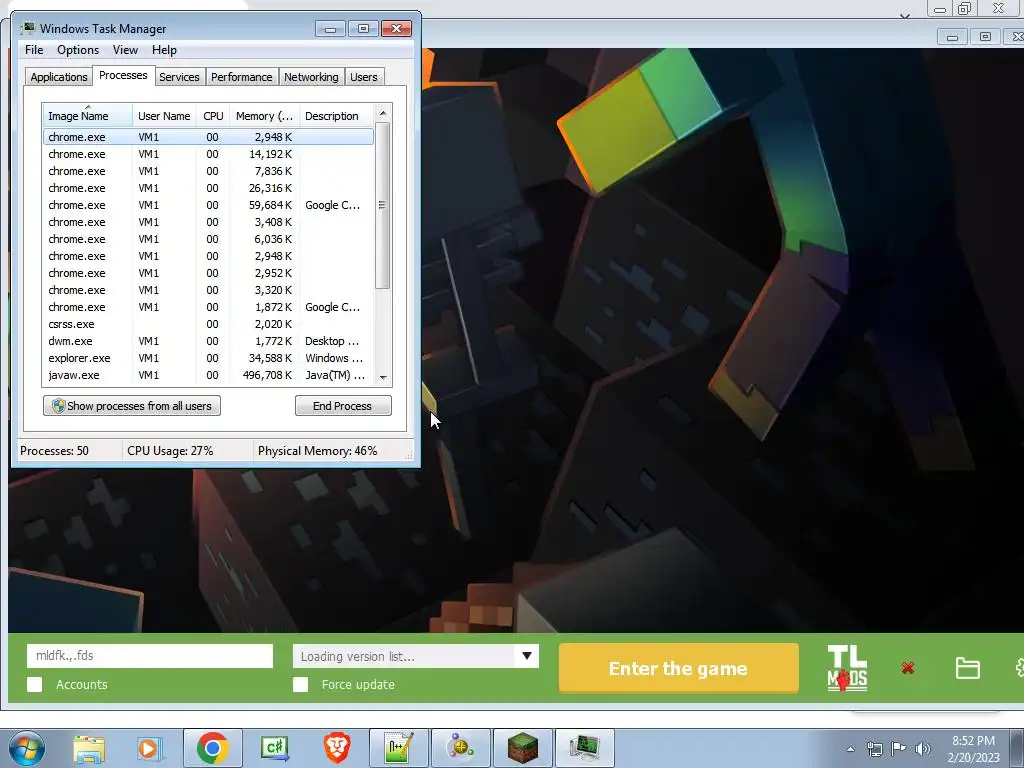This screenshot has width=1024, height=768.
Task: Switch to the Applications tab
Action: [59, 77]
